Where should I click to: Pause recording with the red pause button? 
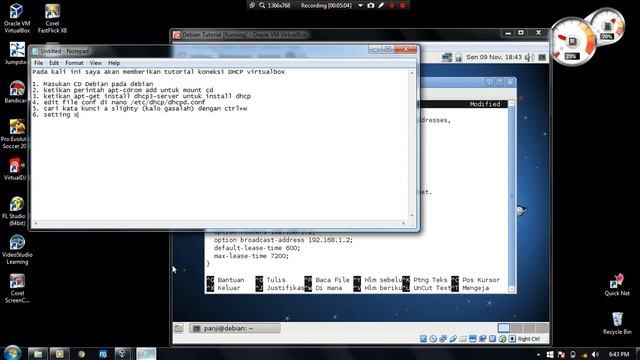click(x=392, y=5)
